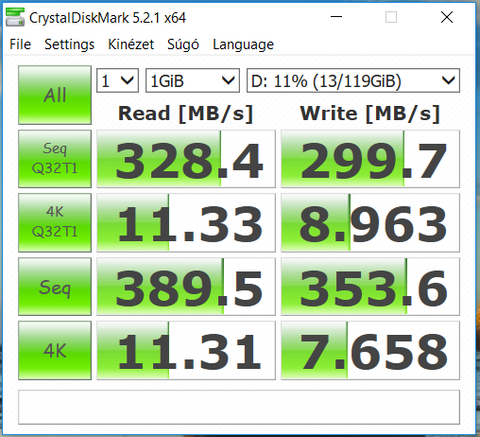Click the Write [MB/s] column header
Viewport: 480px width, 437px height.
[x=370, y=113]
